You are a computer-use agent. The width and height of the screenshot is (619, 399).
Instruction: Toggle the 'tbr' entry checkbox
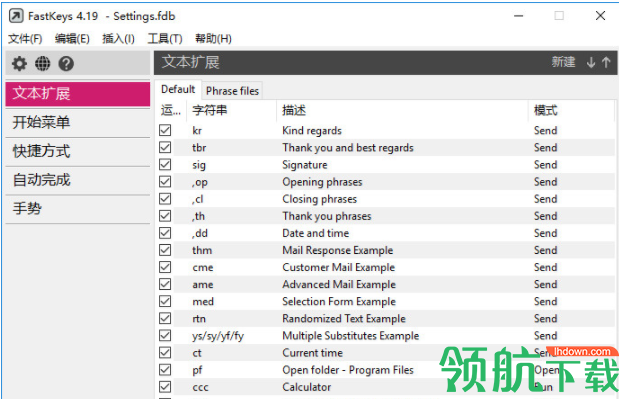[x=165, y=147]
